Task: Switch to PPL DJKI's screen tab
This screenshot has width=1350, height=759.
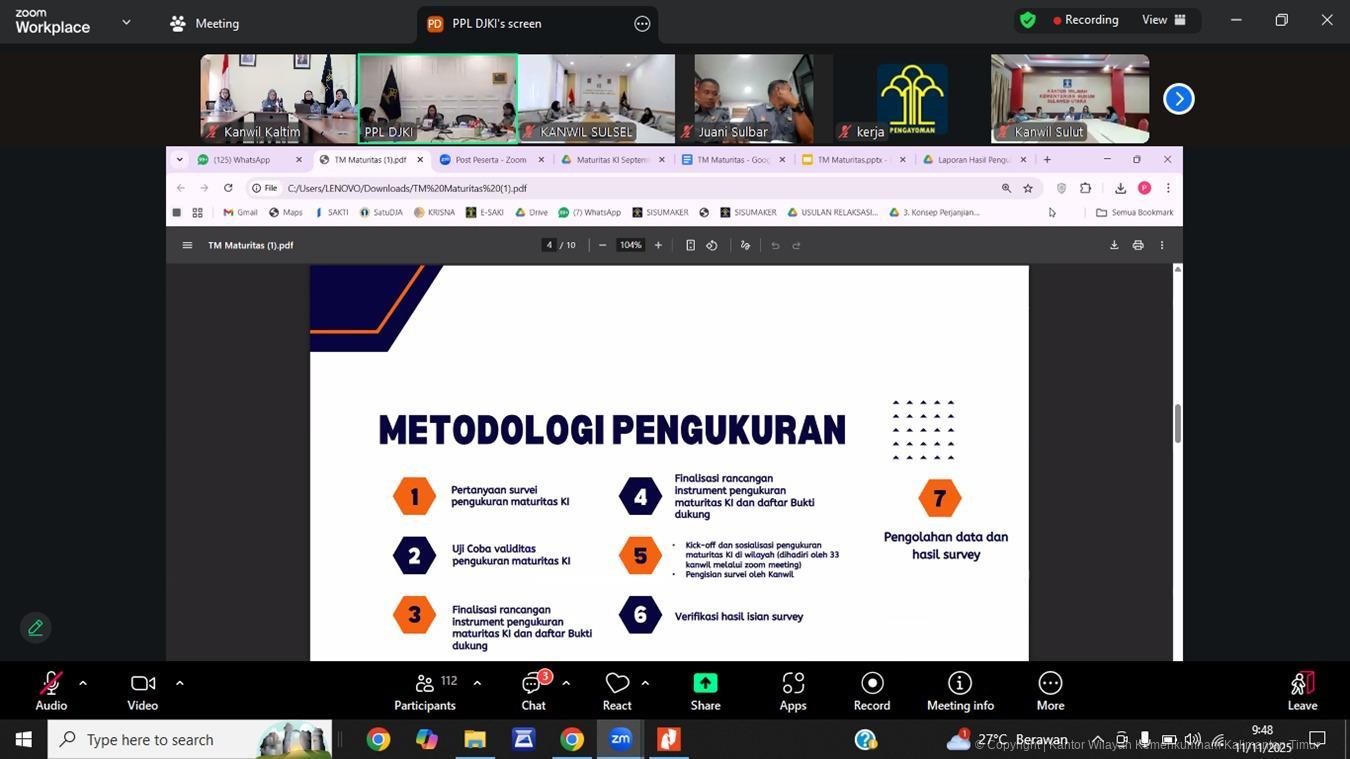Action: point(497,24)
